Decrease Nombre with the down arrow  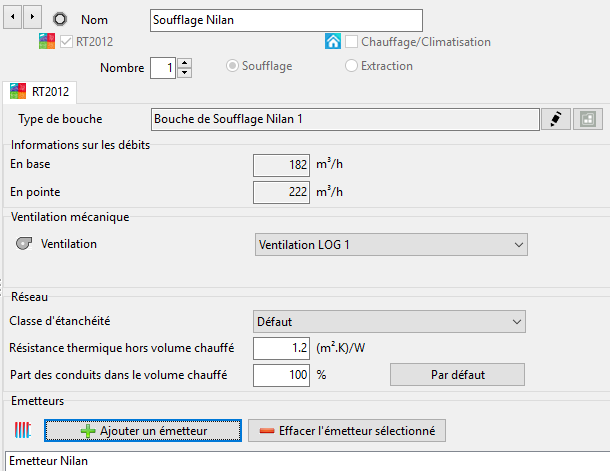pyautogui.click(x=185, y=73)
